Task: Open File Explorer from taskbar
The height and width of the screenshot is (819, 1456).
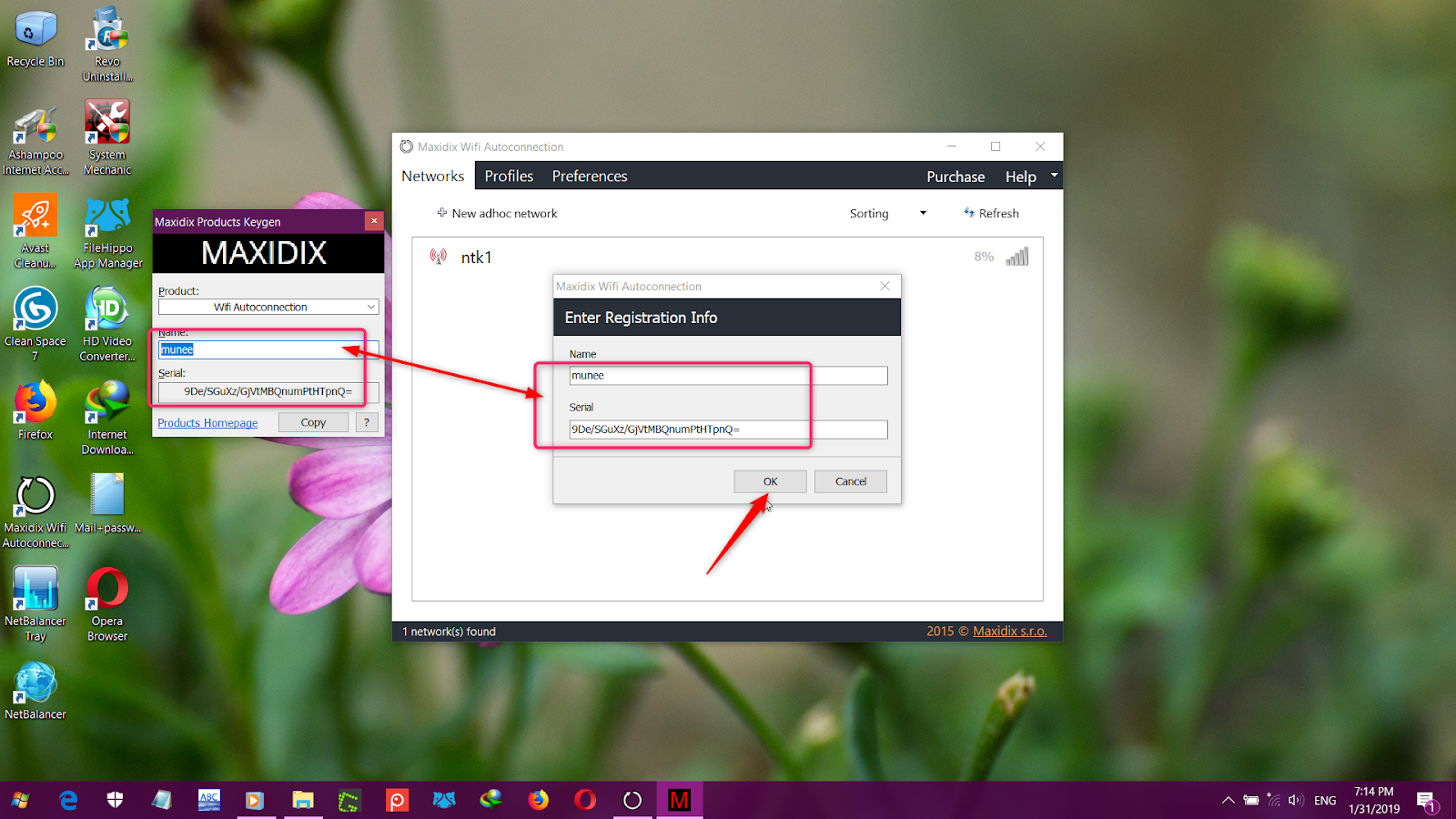Action: 302,800
